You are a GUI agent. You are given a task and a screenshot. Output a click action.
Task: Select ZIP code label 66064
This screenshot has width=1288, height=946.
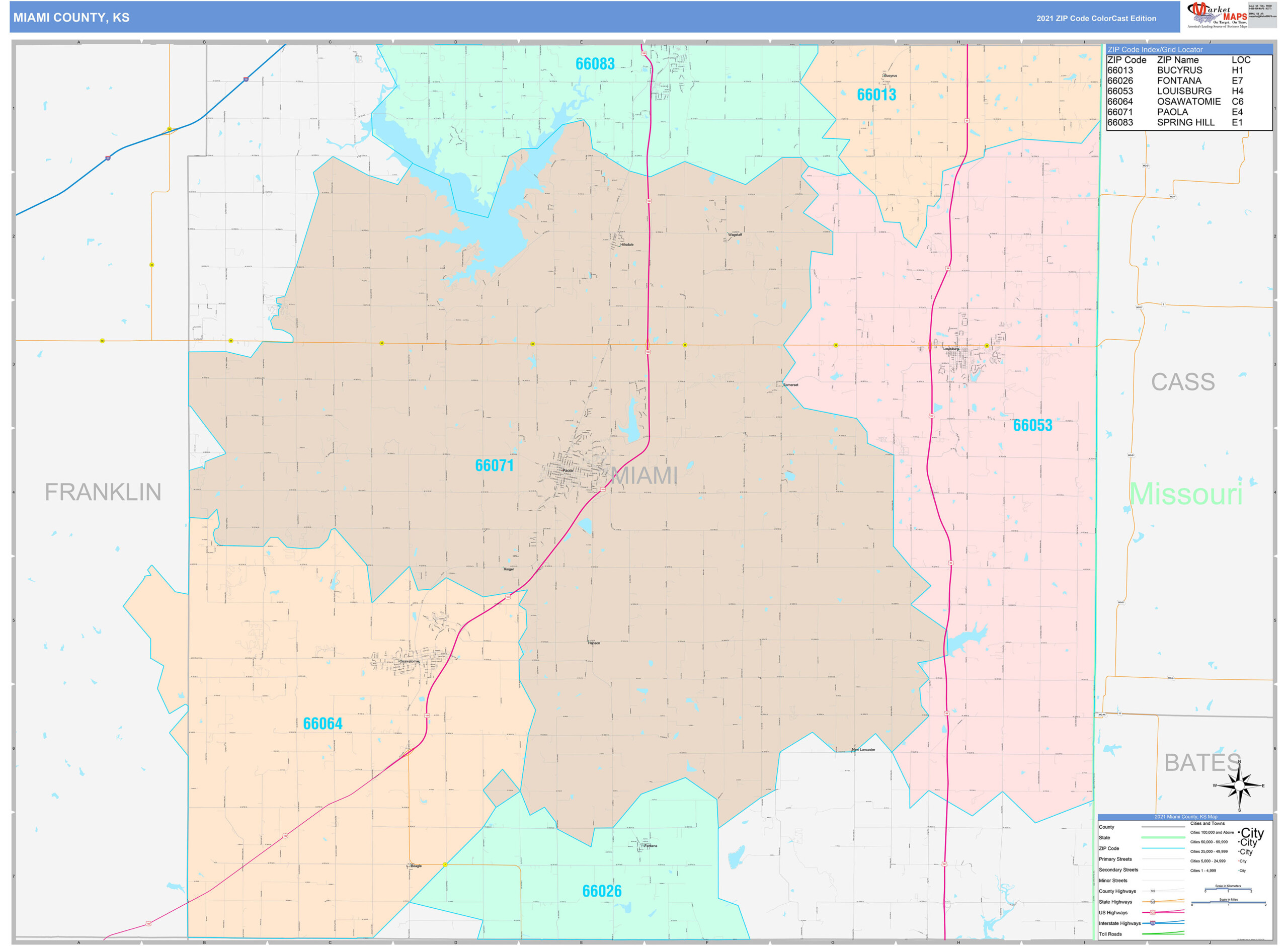(x=323, y=723)
